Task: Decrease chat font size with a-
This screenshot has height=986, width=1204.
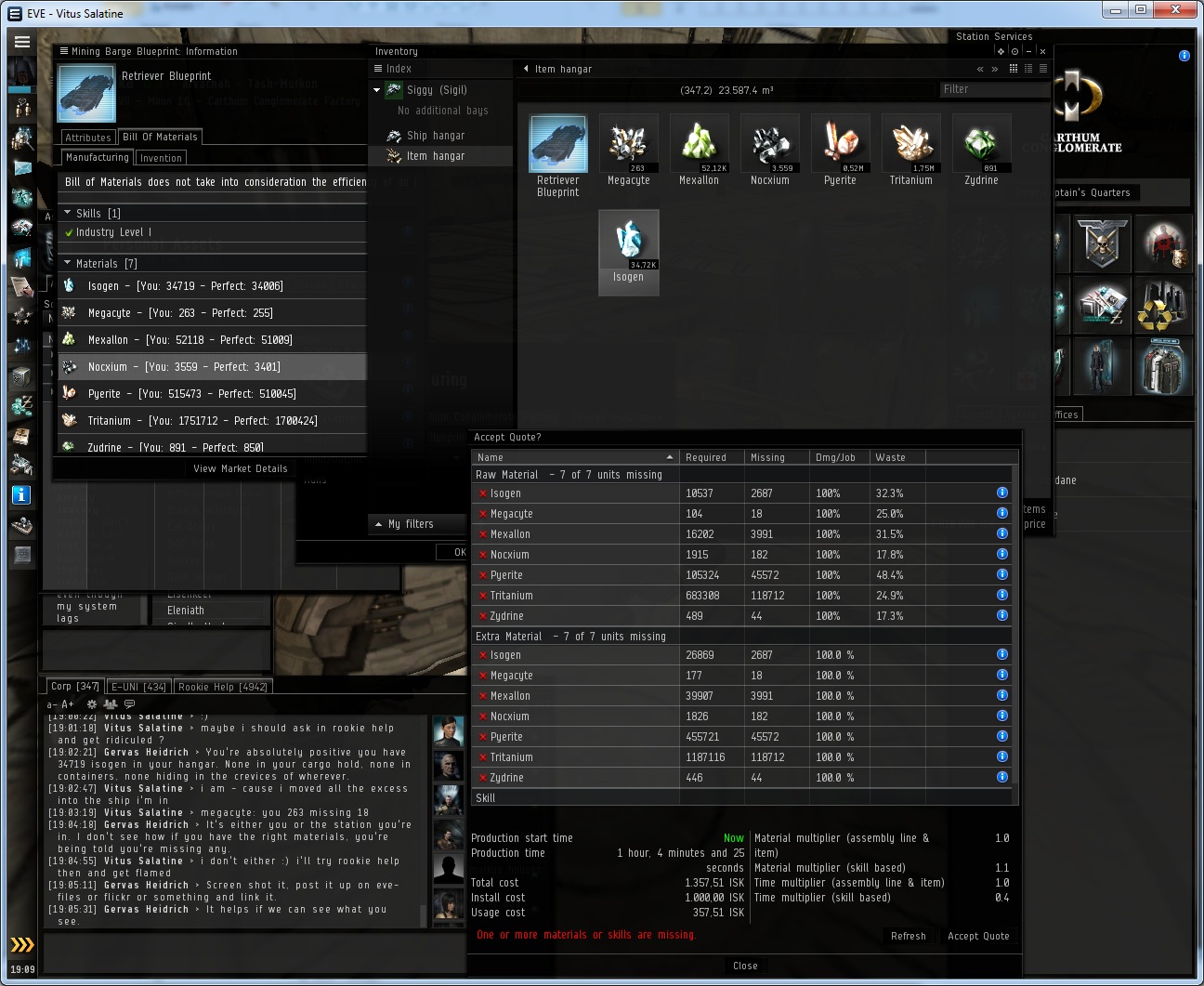Action: coord(52,704)
